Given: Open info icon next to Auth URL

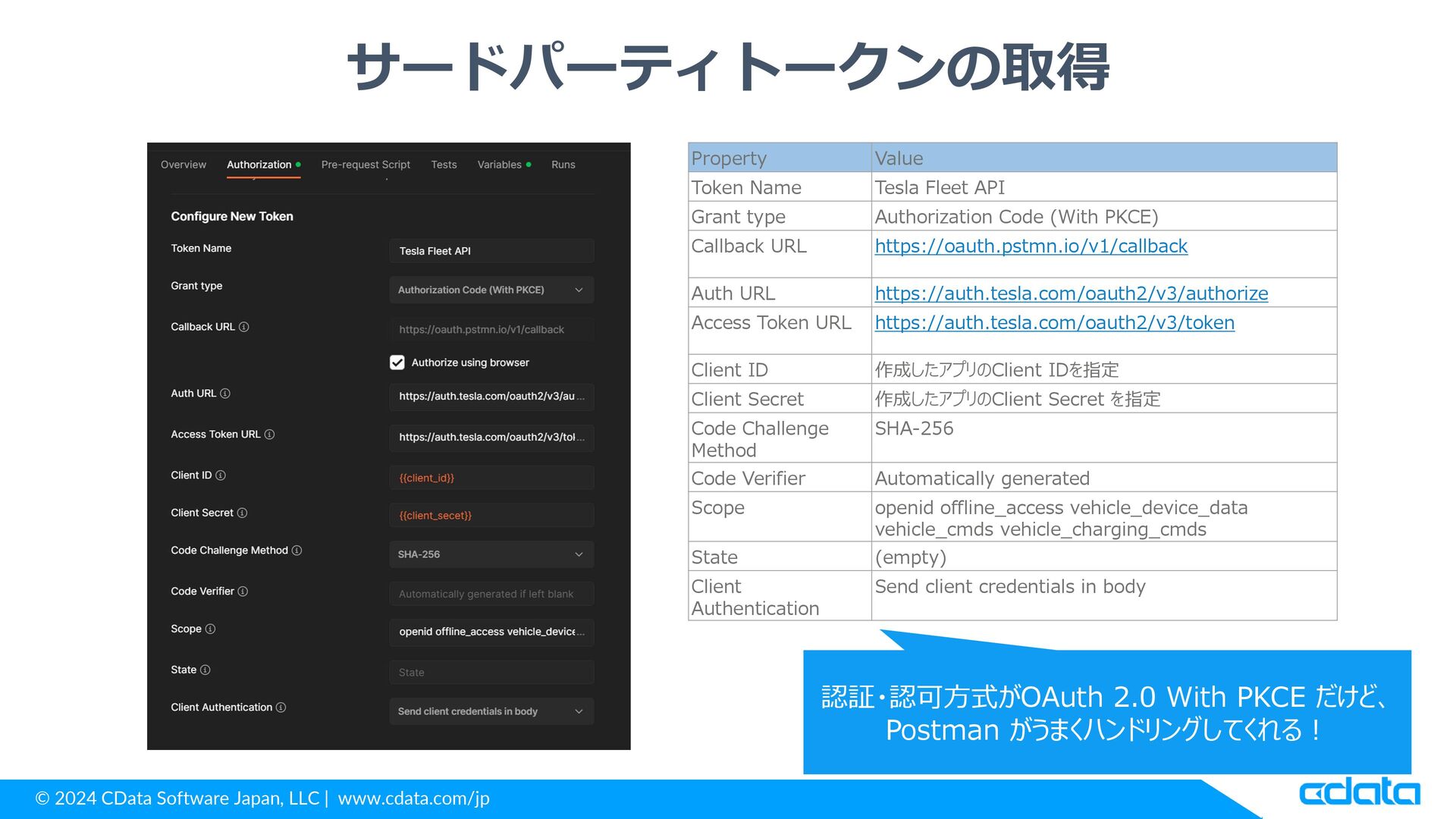Looking at the screenshot, I should click(x=225, y=394).
